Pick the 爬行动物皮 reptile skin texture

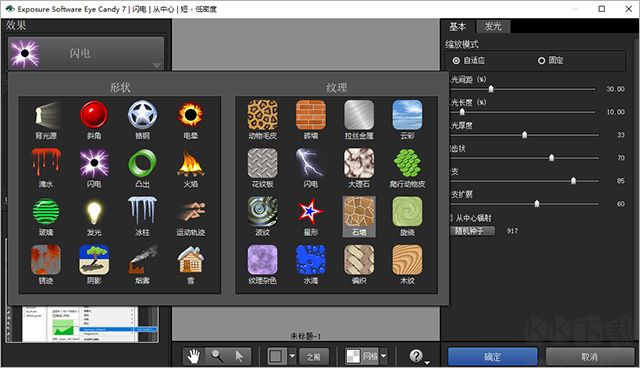[407, 168]
